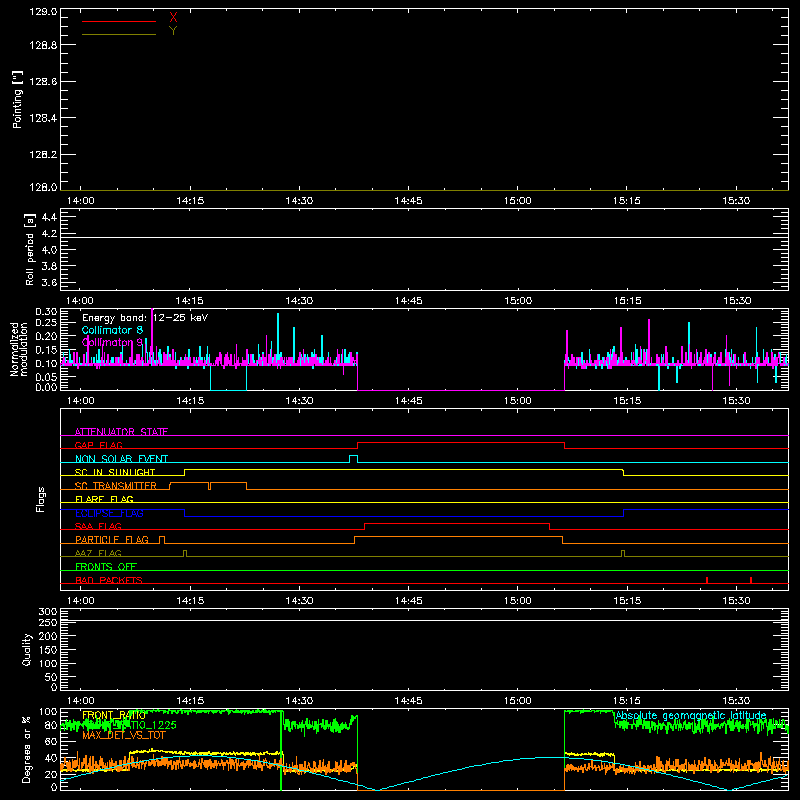
Task: Click the red X legend line sample
Action: click(x=119, y=21)
